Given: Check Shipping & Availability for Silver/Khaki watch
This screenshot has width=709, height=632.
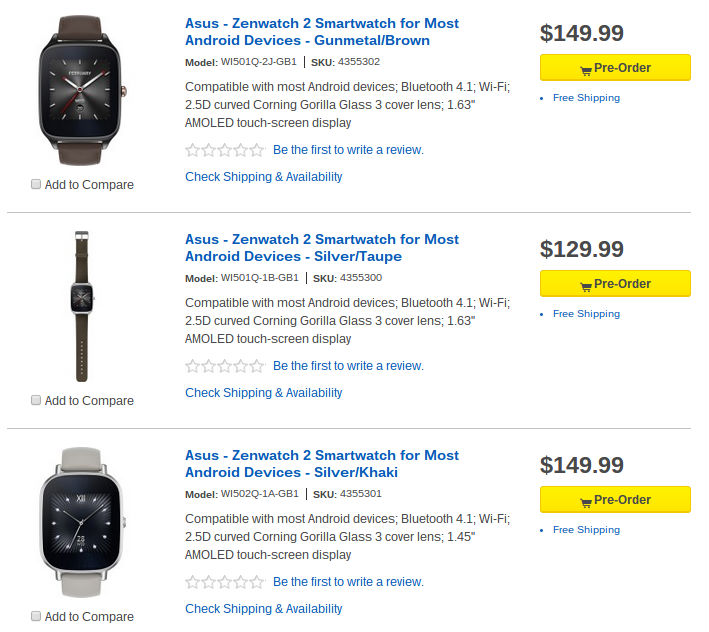Looking at the screenshot, I should point(263,609).
